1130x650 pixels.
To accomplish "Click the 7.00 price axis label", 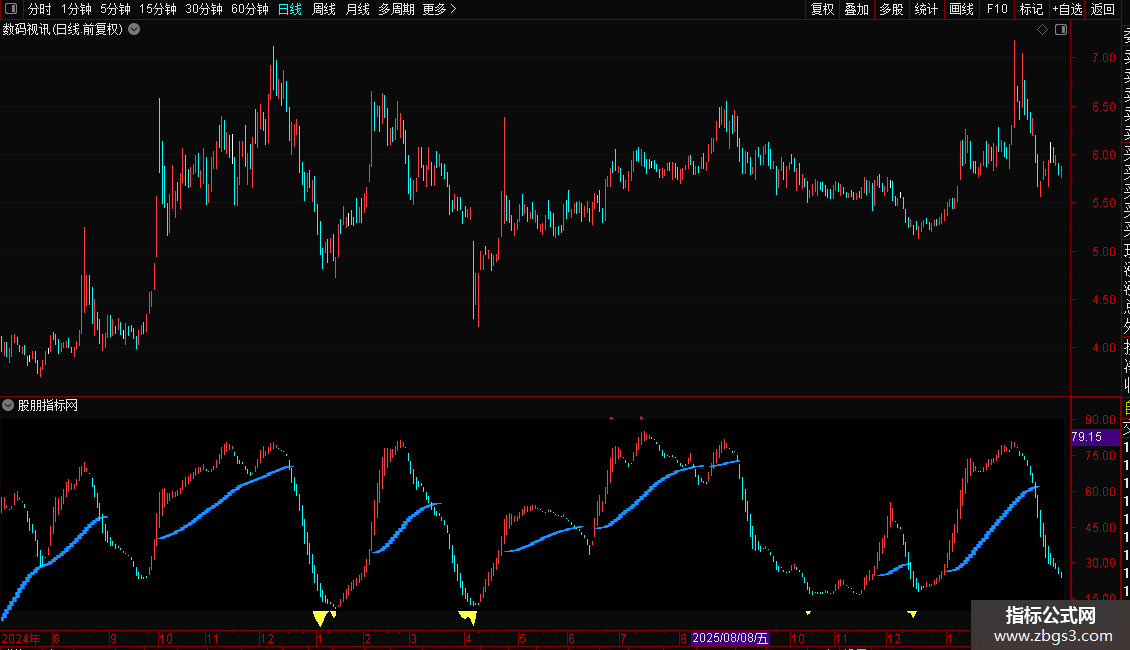I will 1103,58.
